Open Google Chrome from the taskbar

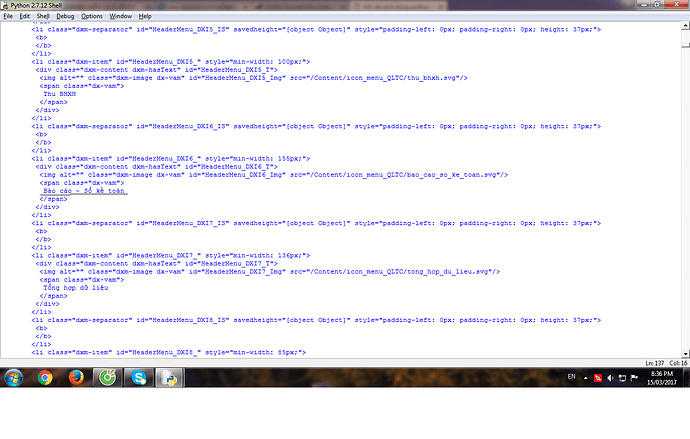tap(45, 379)
